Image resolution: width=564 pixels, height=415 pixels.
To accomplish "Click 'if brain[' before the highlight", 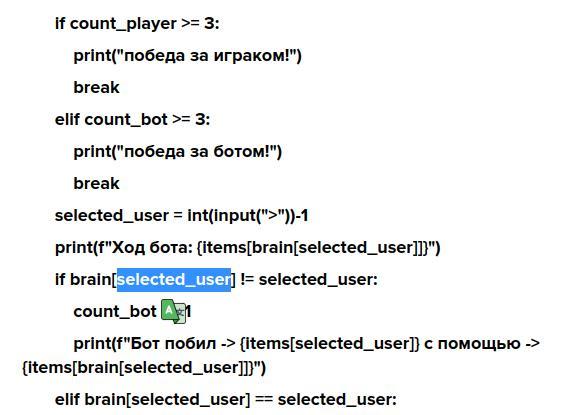I will pyautogui.click(x=86, y=279).
